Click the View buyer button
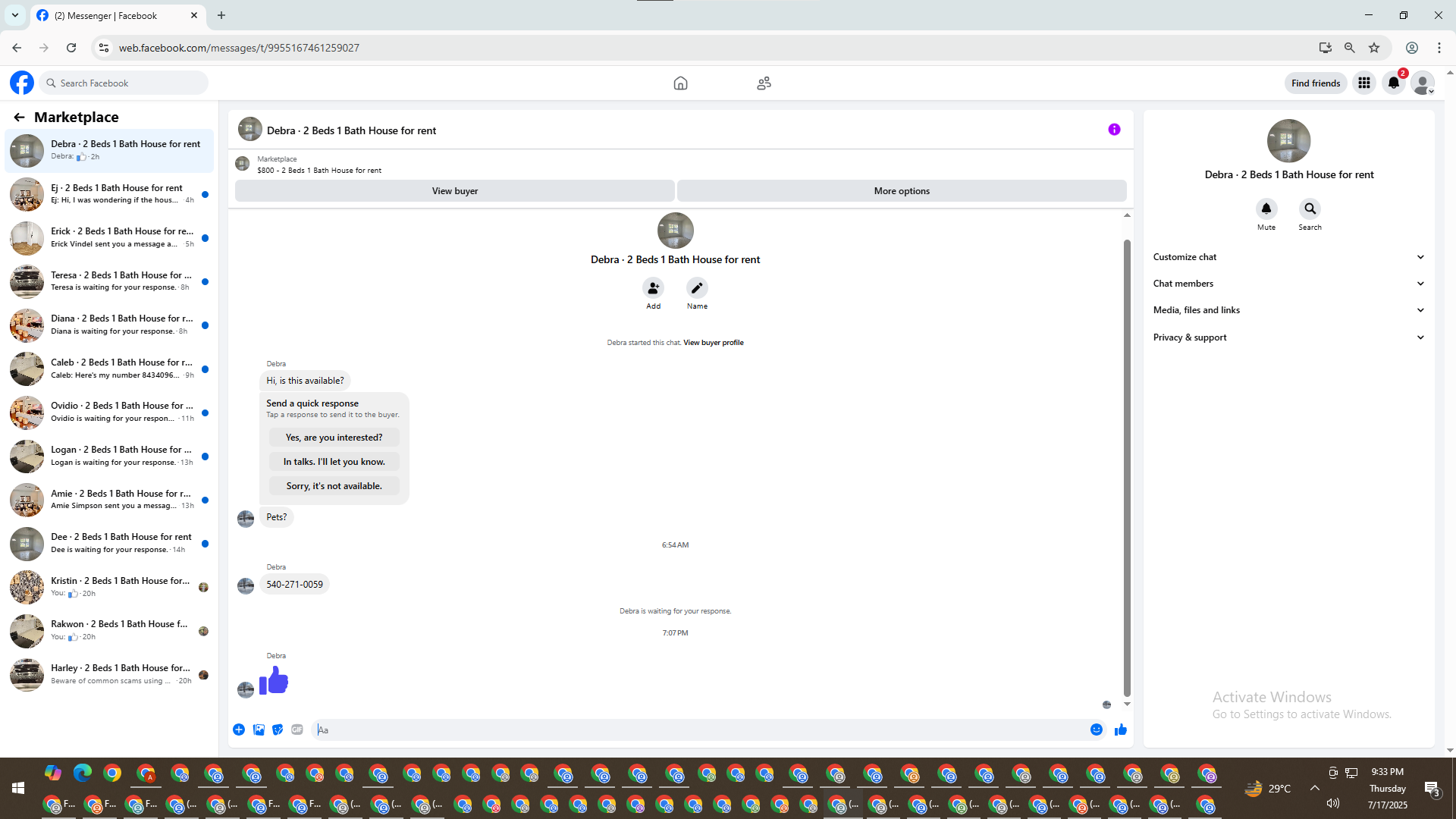The image size is (1456, 819). [455, 191]
